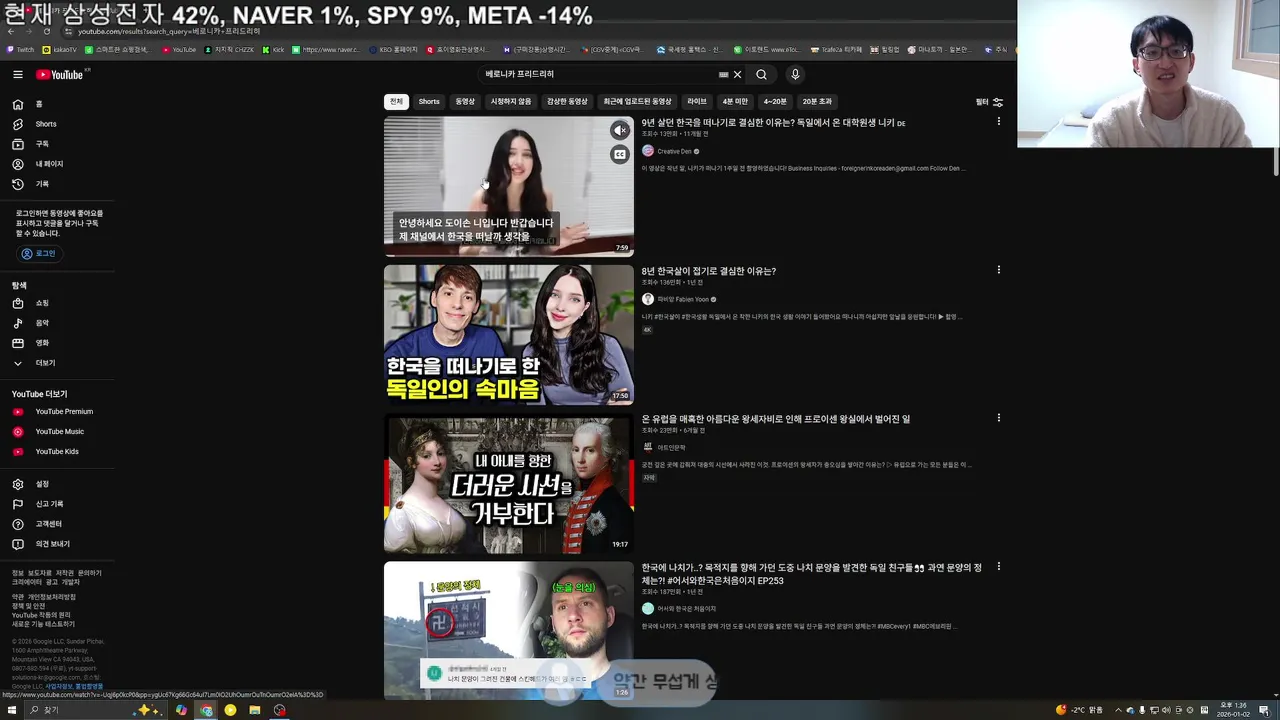The image size is (1280, 720).
Task: Open My Page (내 페이지) in sidebar
Action: pos(57,164)
